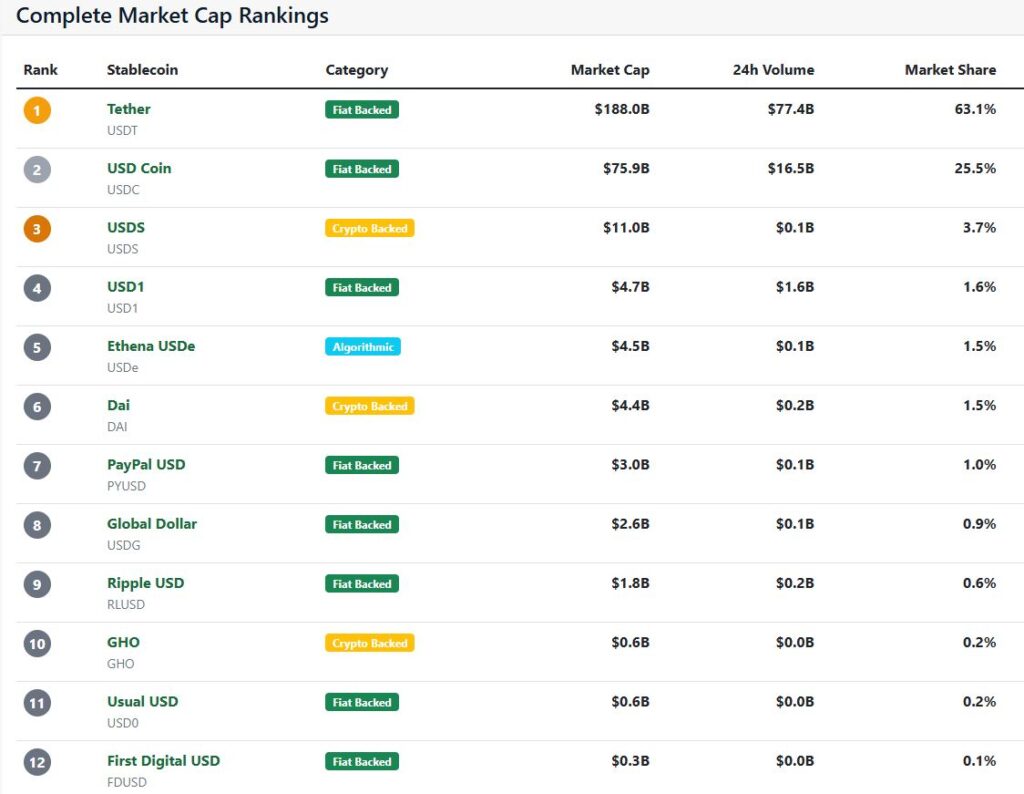Click the rank 5 badge
The width and height of the screenshot is (1024, 794).
[x=37, y=347]
